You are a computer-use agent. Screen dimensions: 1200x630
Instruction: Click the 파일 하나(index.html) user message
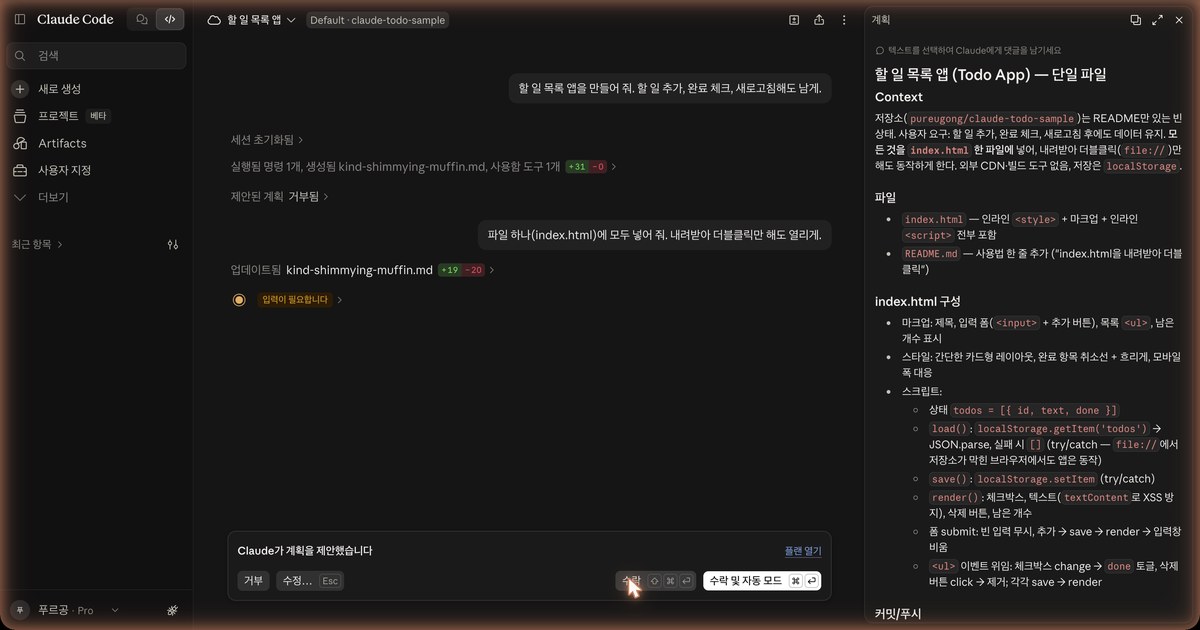click(x=654, y=236)
